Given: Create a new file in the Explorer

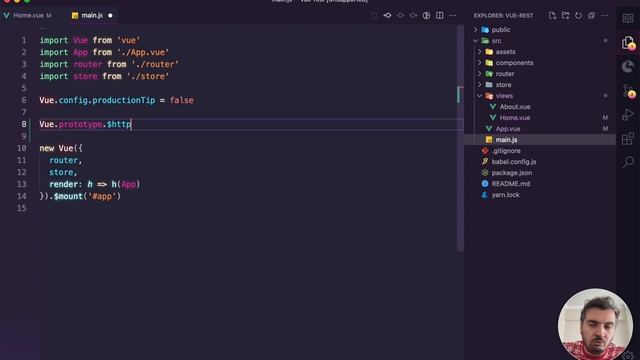Looking at the screenshot, I should pyautogui.click(x=552, y=16).
